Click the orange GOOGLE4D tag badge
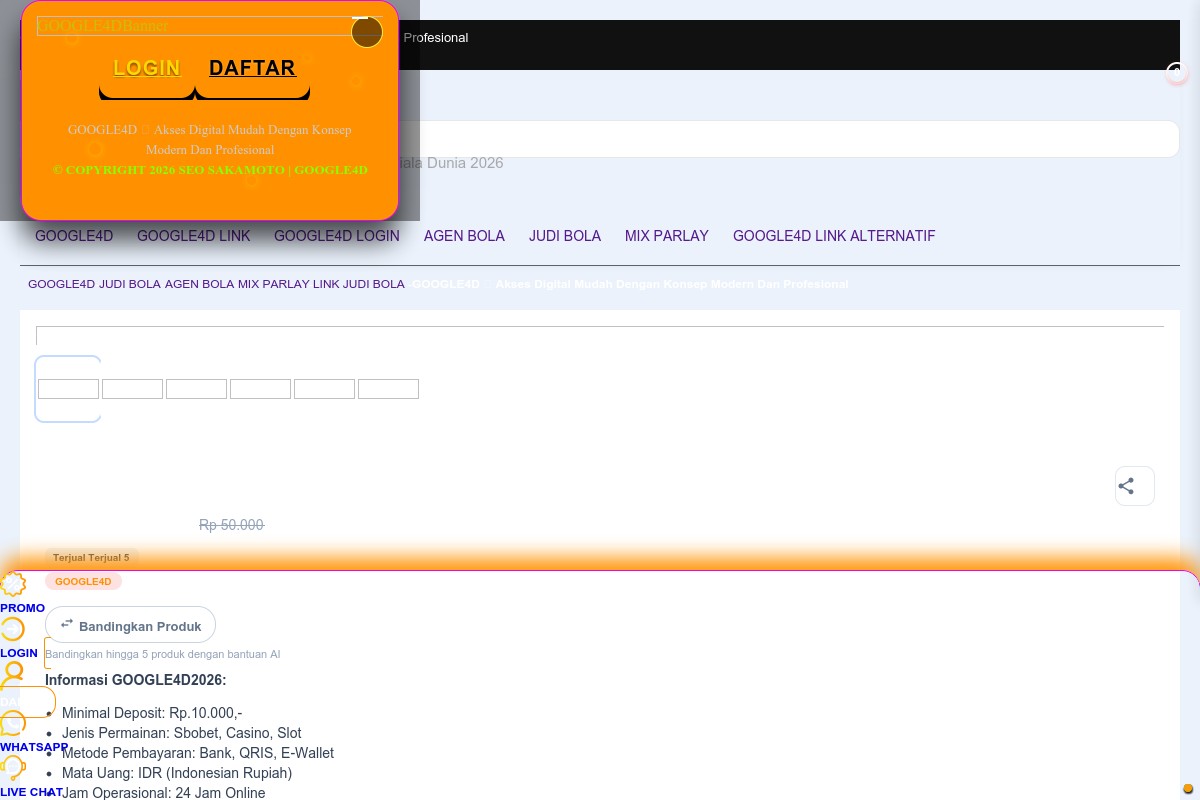Image resolution: width=1200 pixels, height=800 pixels. 83,581
